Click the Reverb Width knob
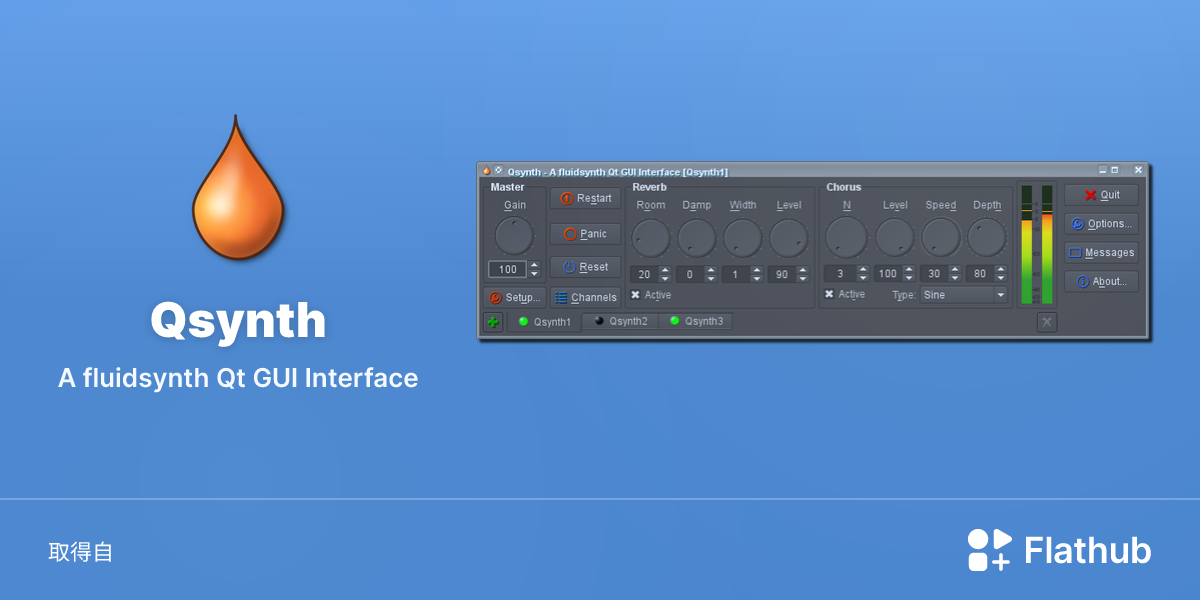The image size is (1200, 600). pos(743,238)
